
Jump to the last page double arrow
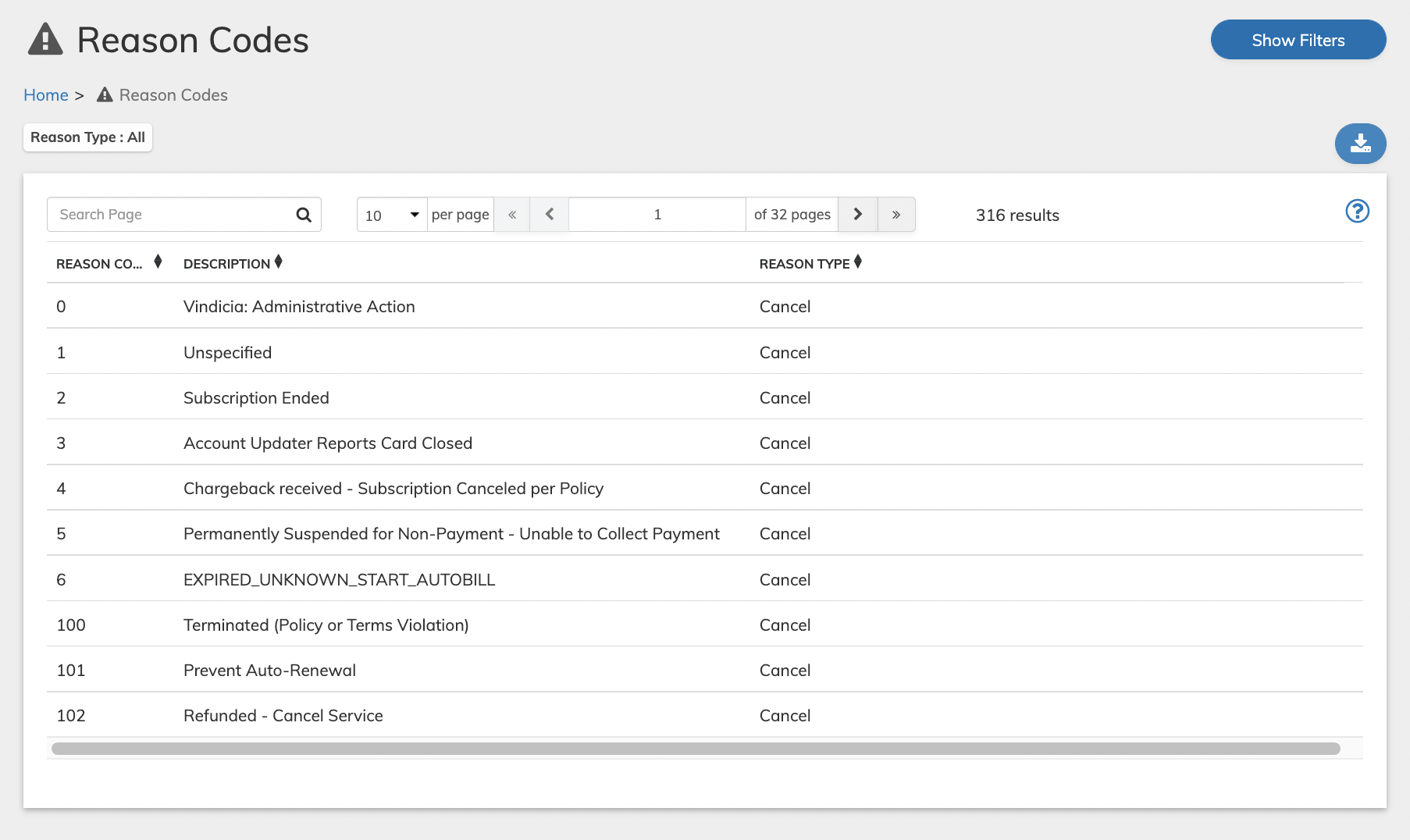tap(896, 214)
